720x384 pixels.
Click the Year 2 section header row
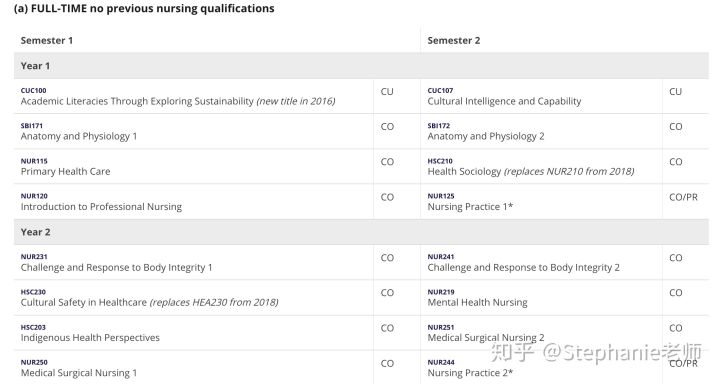[361, 232]
